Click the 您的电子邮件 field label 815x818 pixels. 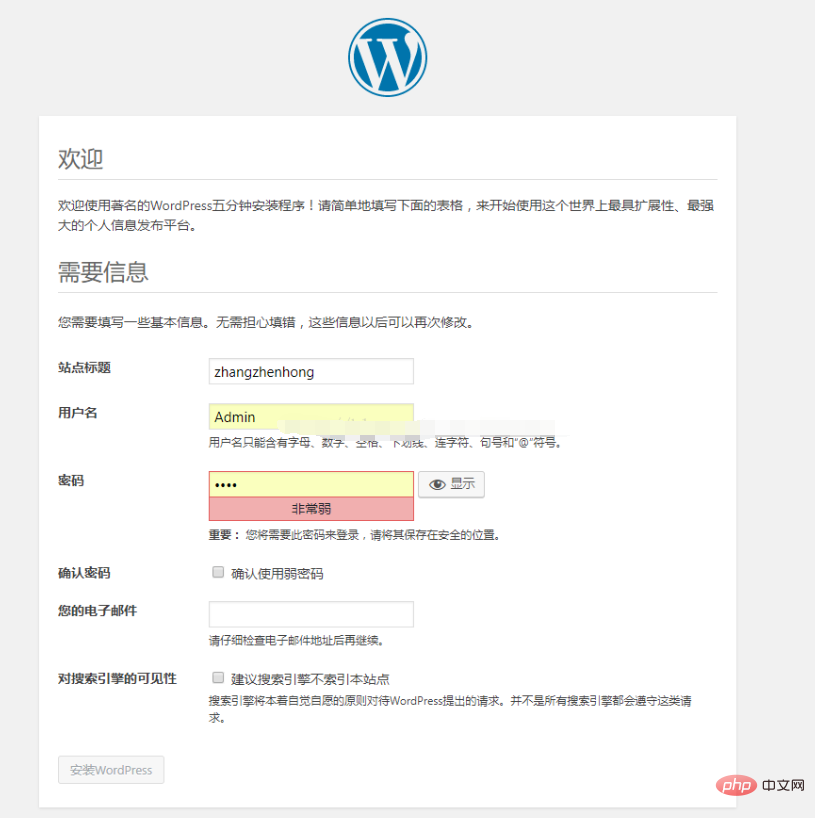[x=97, y=610]
